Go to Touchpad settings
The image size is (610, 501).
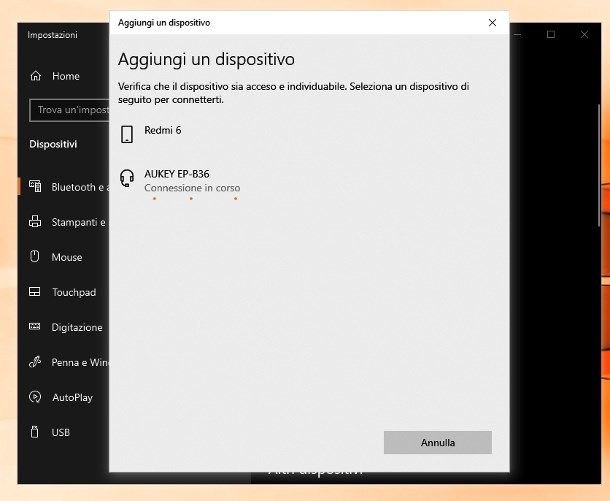pos(74,292)
